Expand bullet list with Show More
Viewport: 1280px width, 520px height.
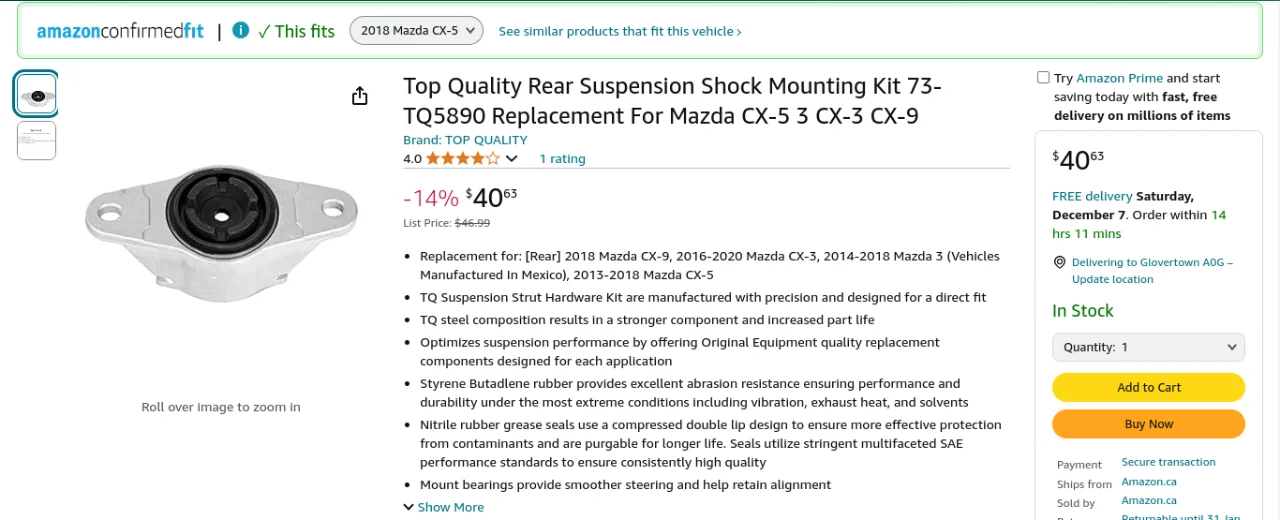pos(443,507)
